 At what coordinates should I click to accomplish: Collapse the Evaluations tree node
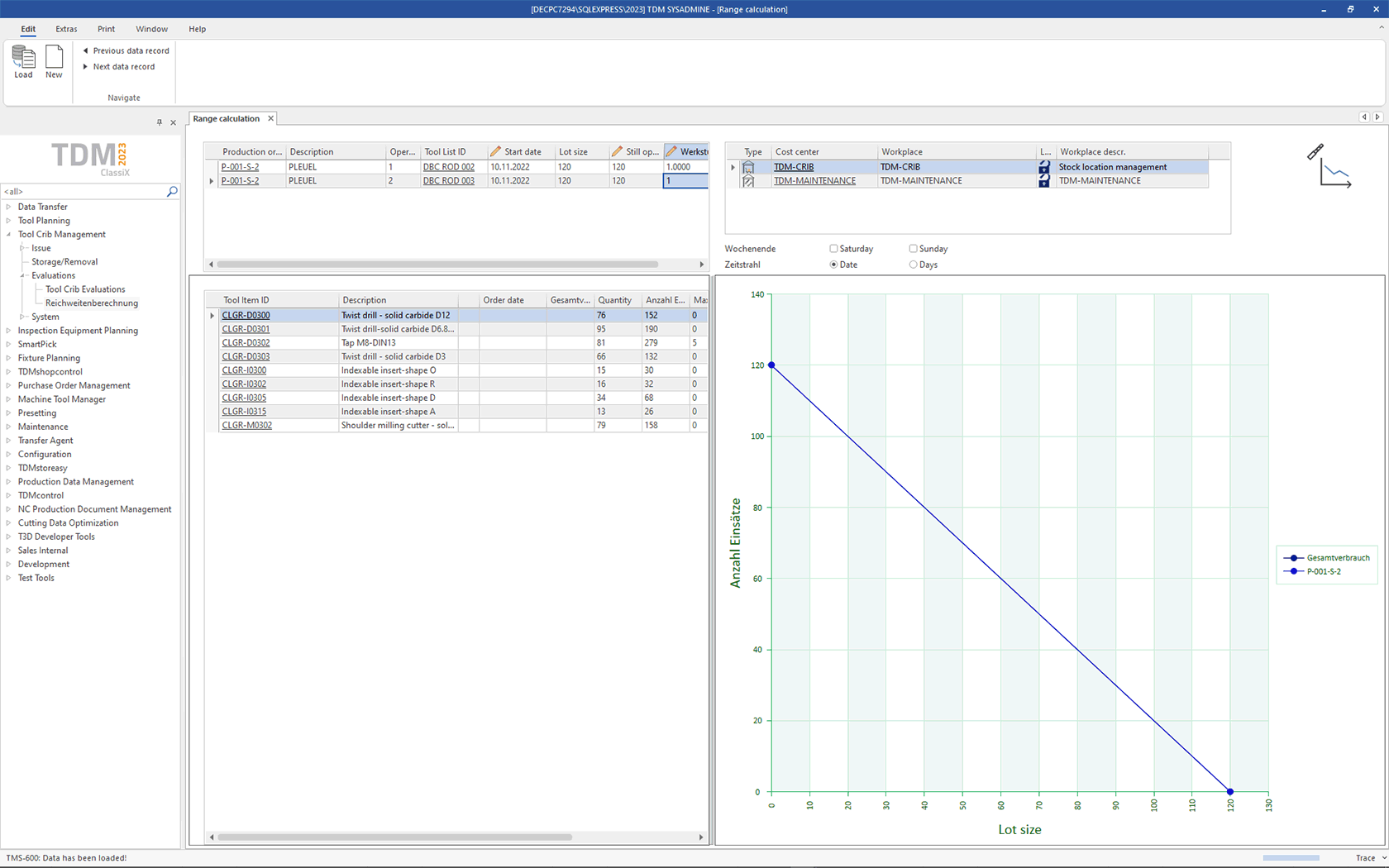pos(22,275)
